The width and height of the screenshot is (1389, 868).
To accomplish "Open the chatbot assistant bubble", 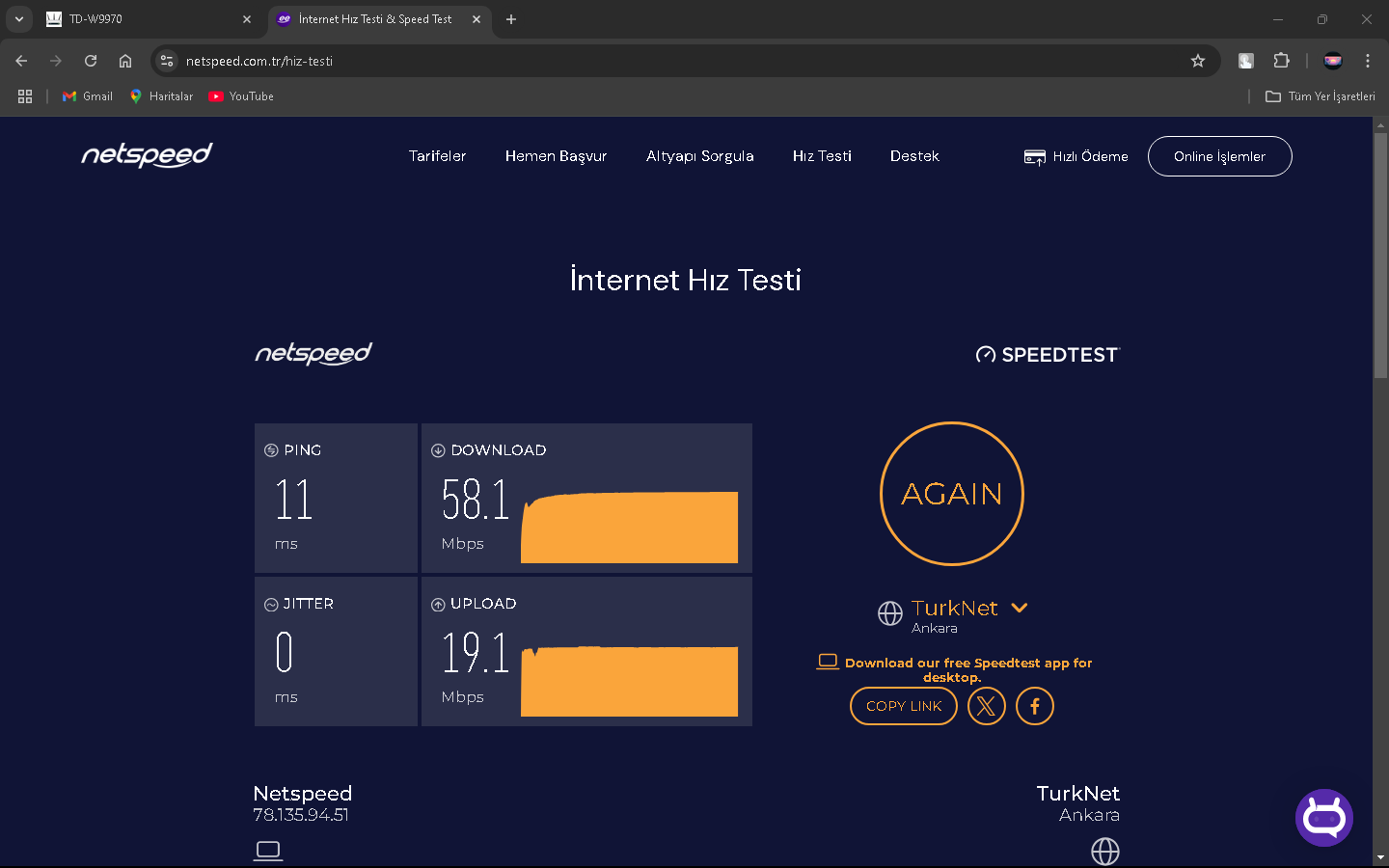I will pyautogui.click(x=1324, y=818).
